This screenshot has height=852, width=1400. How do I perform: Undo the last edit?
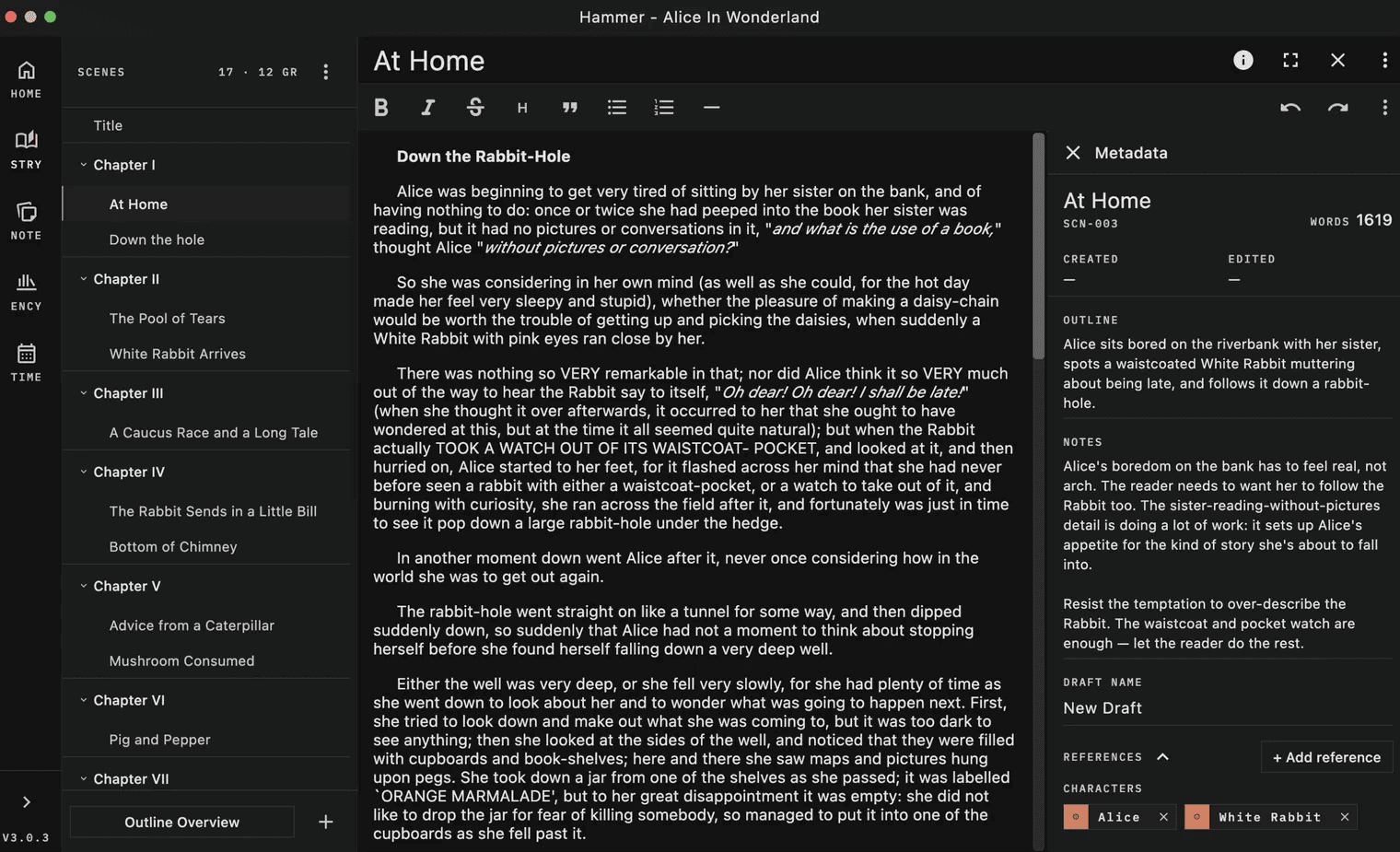1290,108
